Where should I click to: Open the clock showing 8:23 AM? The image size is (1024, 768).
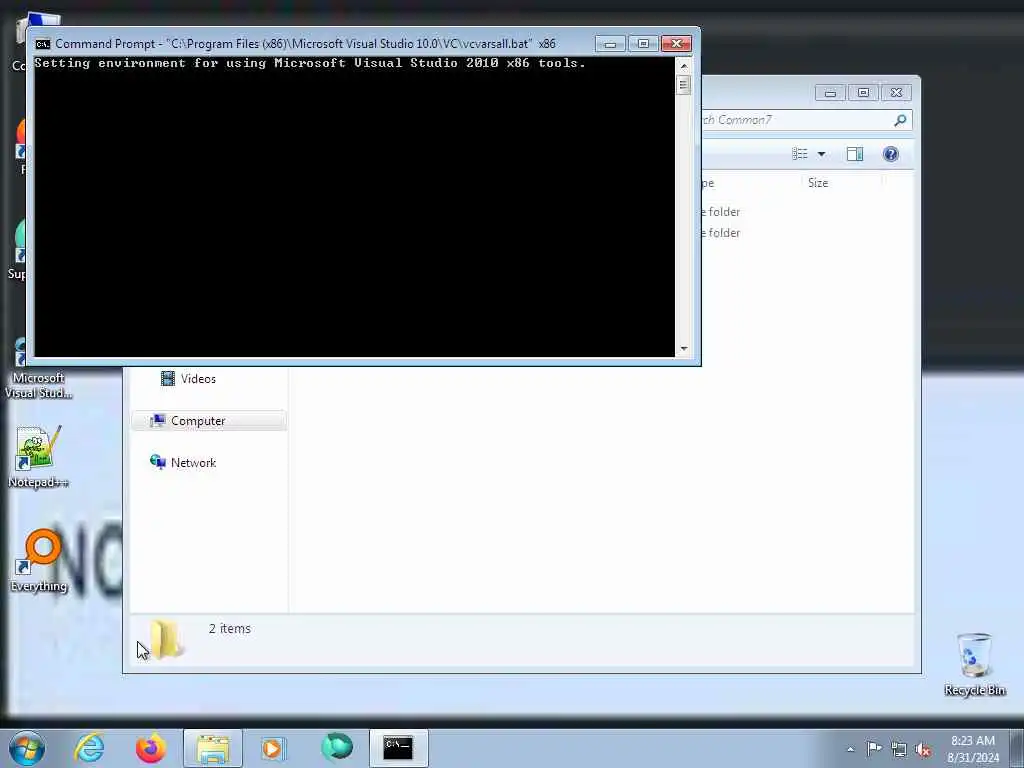[973, 748]
